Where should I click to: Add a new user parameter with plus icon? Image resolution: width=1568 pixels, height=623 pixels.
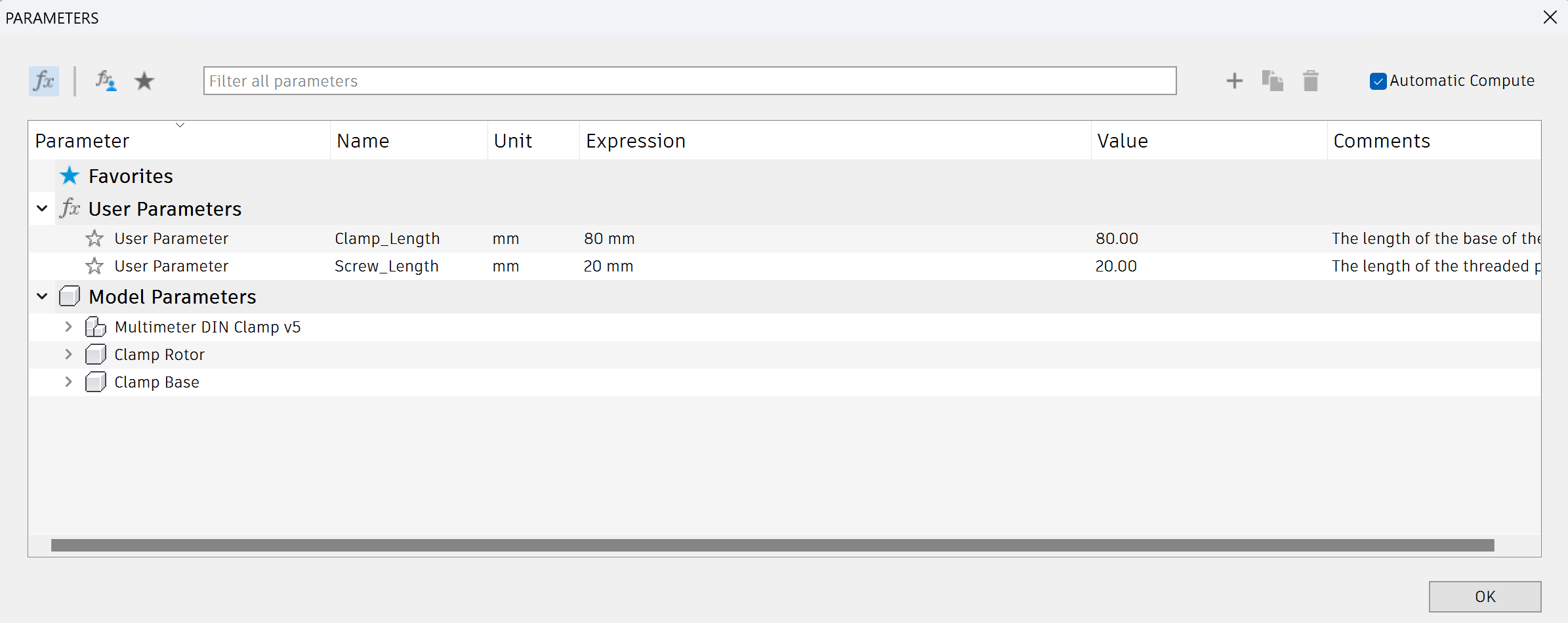(1234, 81)
